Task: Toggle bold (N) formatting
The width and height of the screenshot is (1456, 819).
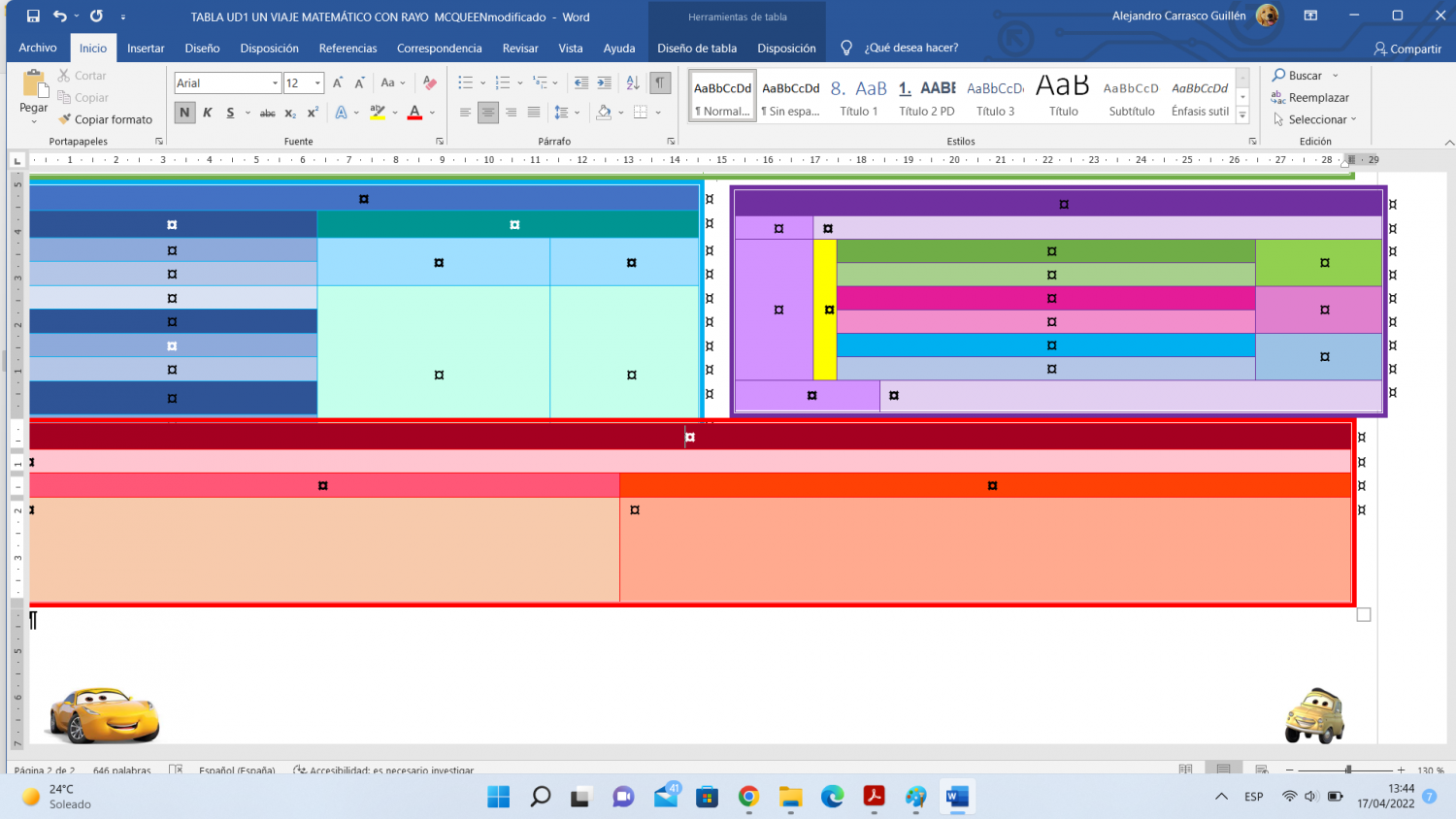Action: point(184,113)
